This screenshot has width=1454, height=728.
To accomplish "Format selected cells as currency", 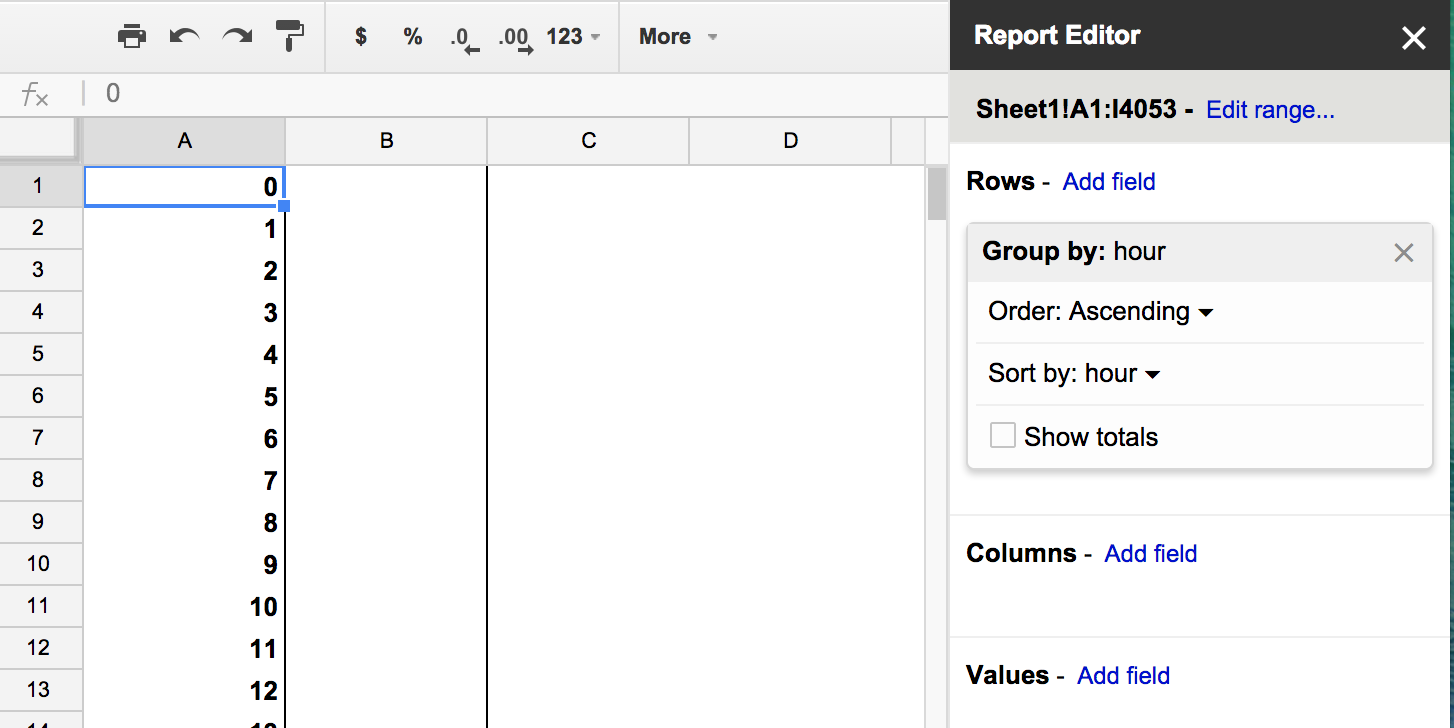I will pyautogui.click(x=361, y=37).
